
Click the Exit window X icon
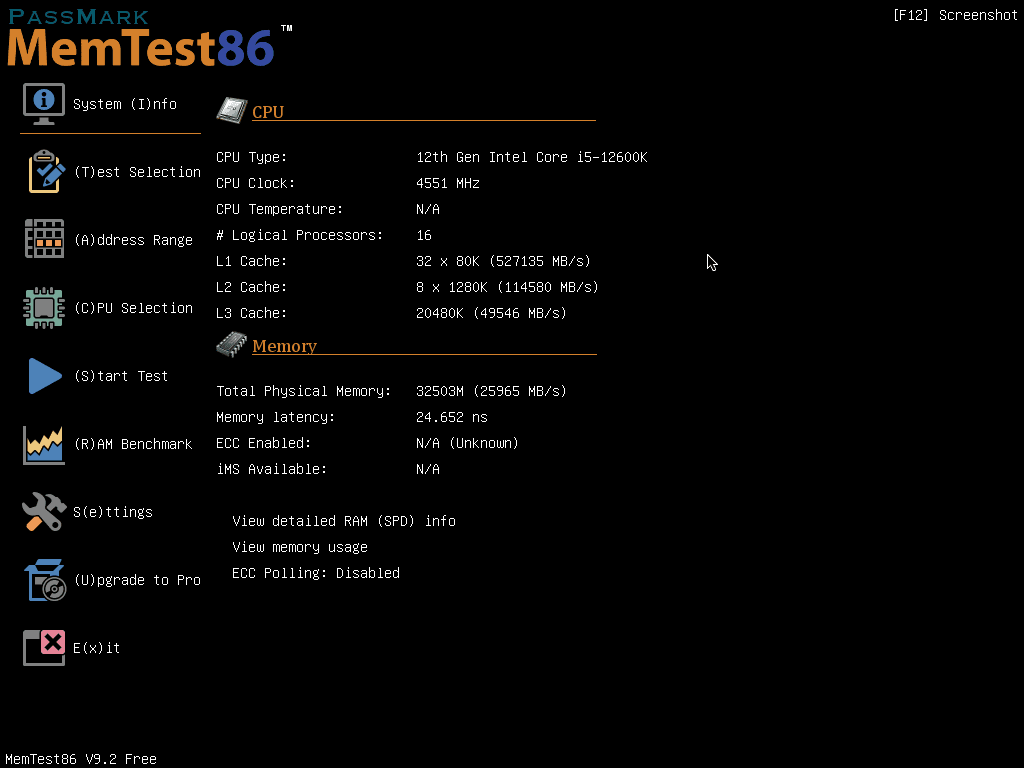pos(44,648)
